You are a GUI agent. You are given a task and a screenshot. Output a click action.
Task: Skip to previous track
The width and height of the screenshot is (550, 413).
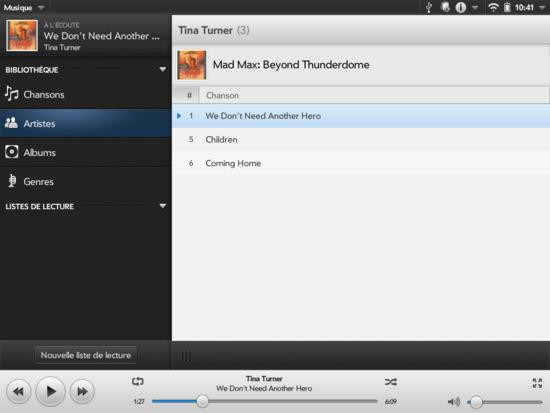[x=19, y=391]
